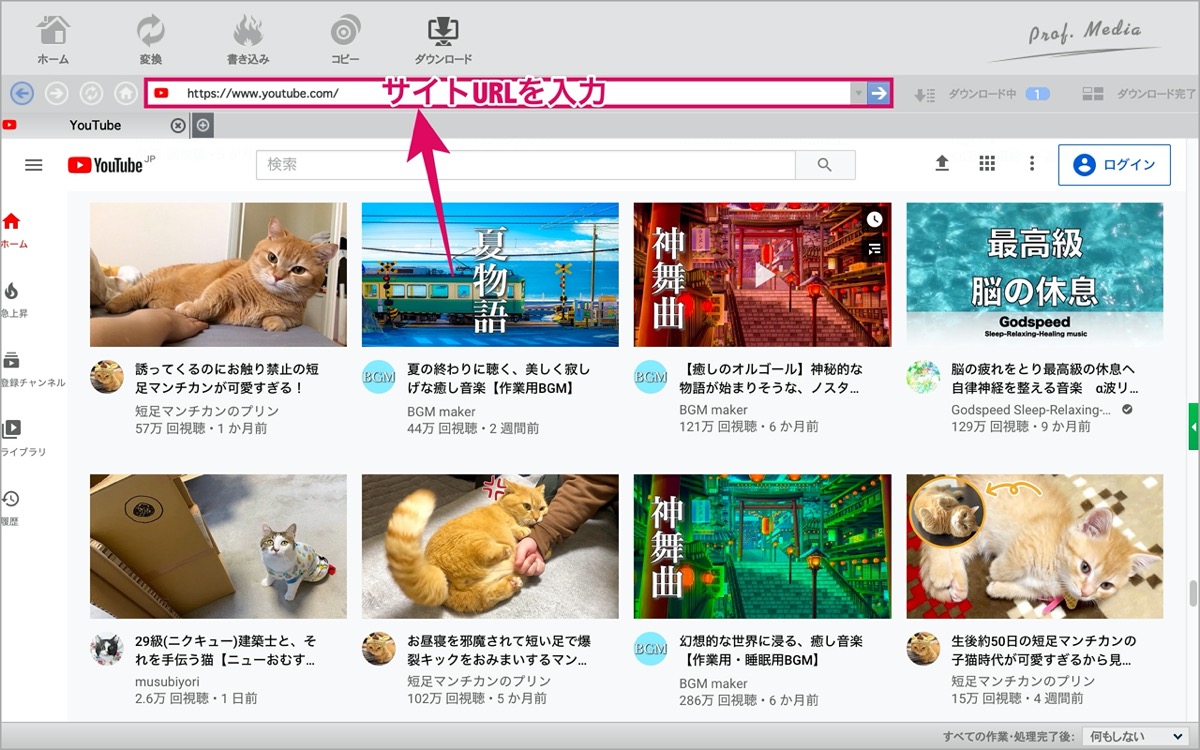Click the Godspeed Sleep-Relaxing channel name
1200x750 pixels.
coord(1031,411)
